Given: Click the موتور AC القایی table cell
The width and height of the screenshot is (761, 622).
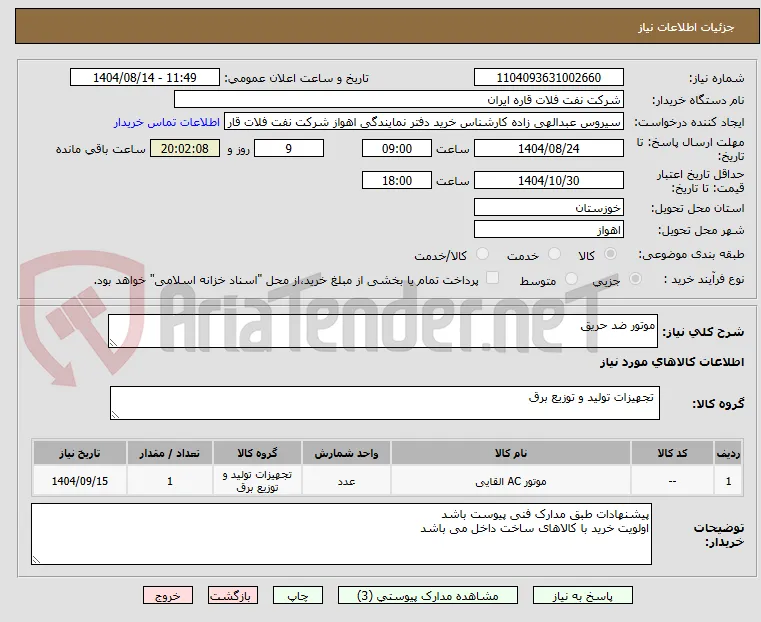Looking at the screenshot, I should pos(511,481).
